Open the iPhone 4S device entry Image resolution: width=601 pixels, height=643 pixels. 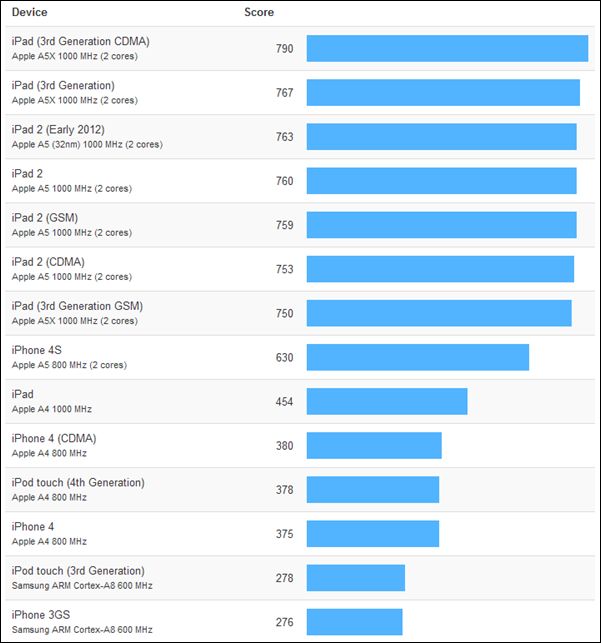tap(36, 350)
